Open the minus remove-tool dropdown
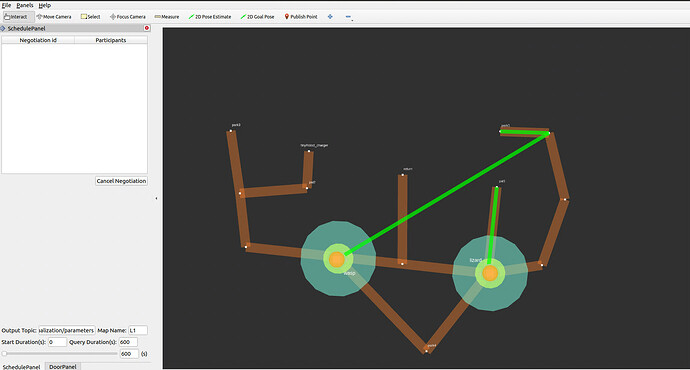The width and height of the screenshot is (690, 370). (x=349, y=17)
